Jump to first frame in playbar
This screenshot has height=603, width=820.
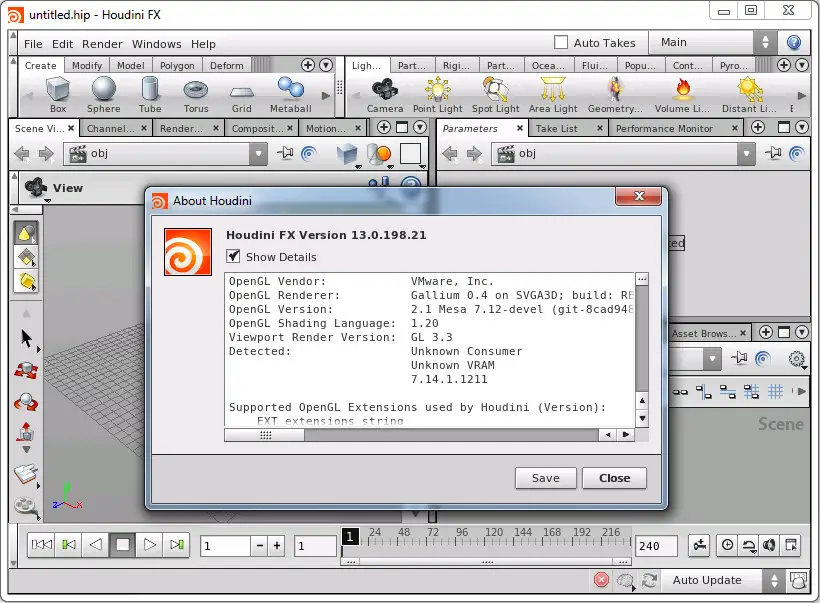(42, 545)
